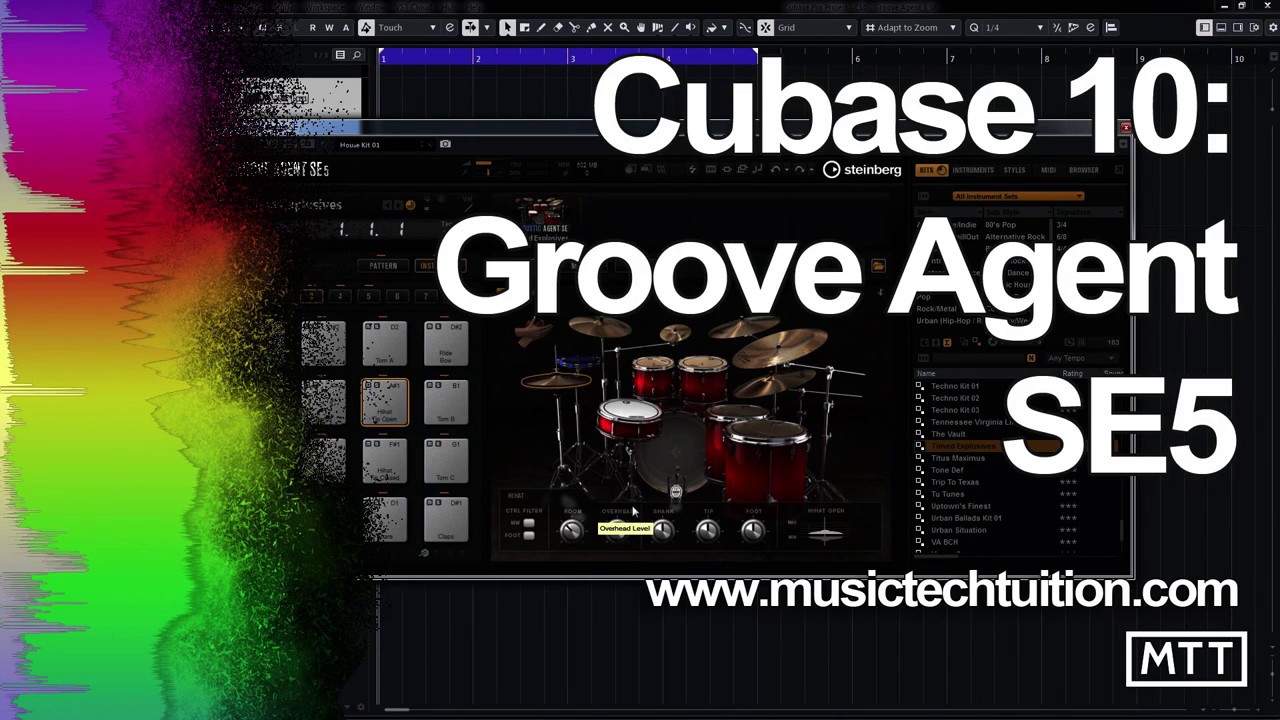Select the Object Selection arrow tool
The height and width of the screenshot is (720, 1280).
click(507, 27)
